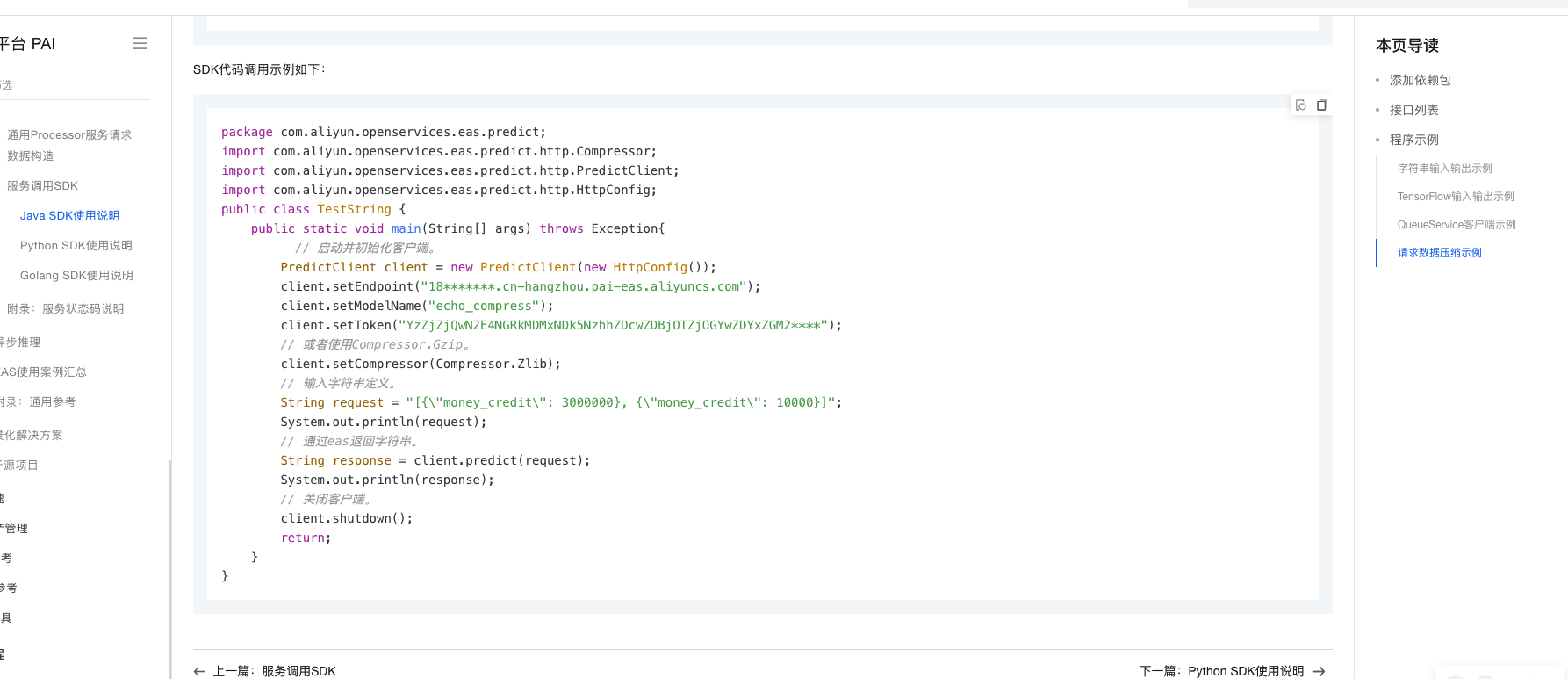Jump to 程序示例 section

click(1413, 140)
